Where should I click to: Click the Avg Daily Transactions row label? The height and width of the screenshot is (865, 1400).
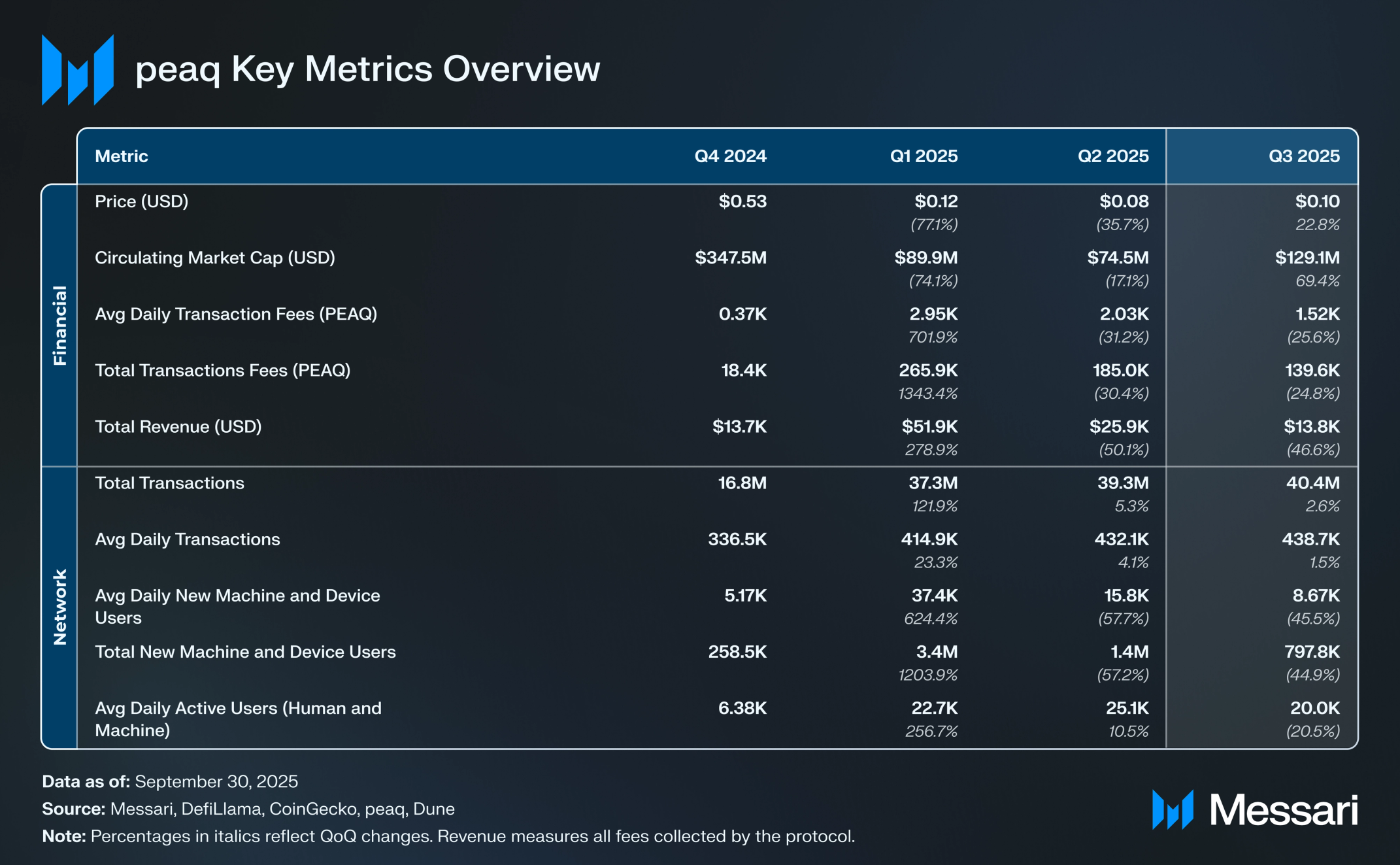tap(187, 539)
